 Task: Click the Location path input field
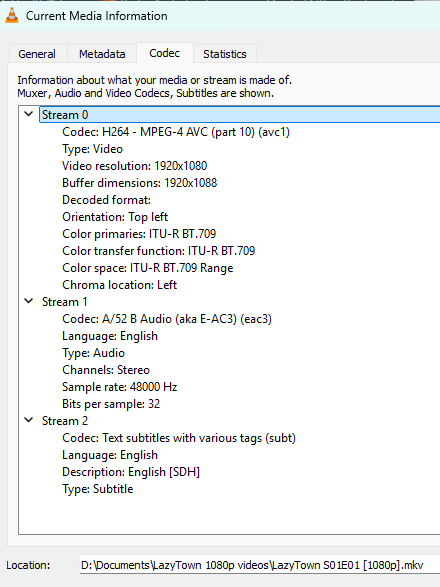tap(260, 565)
